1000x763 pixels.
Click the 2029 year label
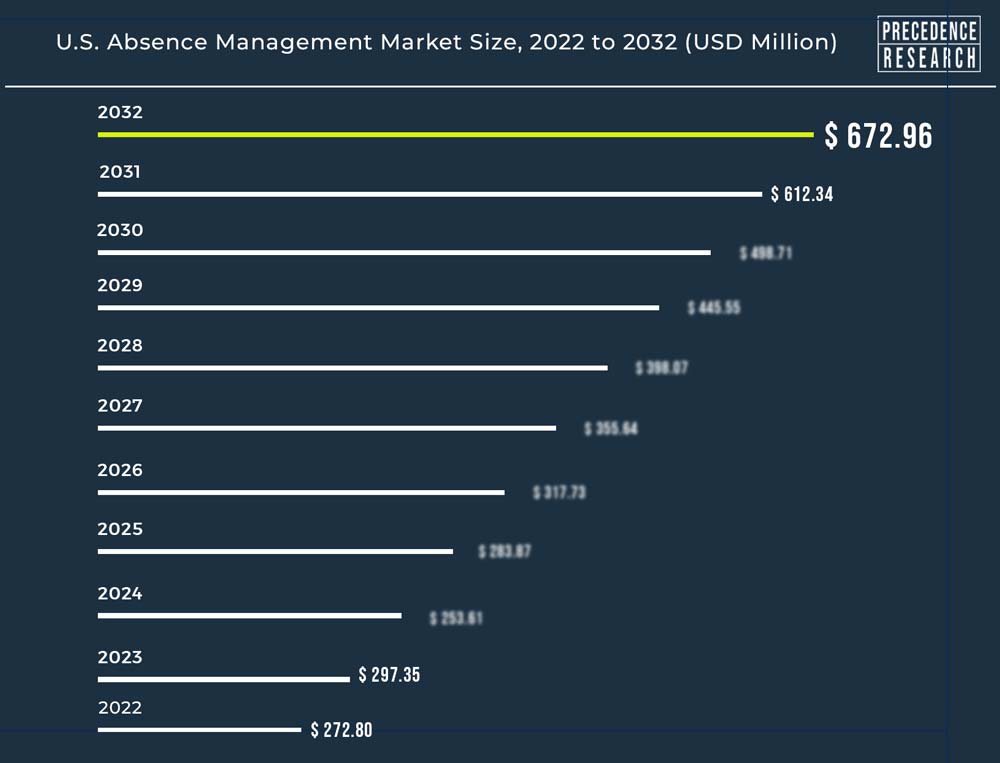click(120, 285)
